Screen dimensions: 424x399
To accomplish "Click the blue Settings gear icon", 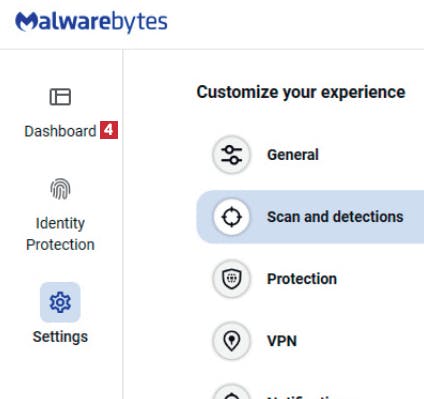I will click(60, 302).
